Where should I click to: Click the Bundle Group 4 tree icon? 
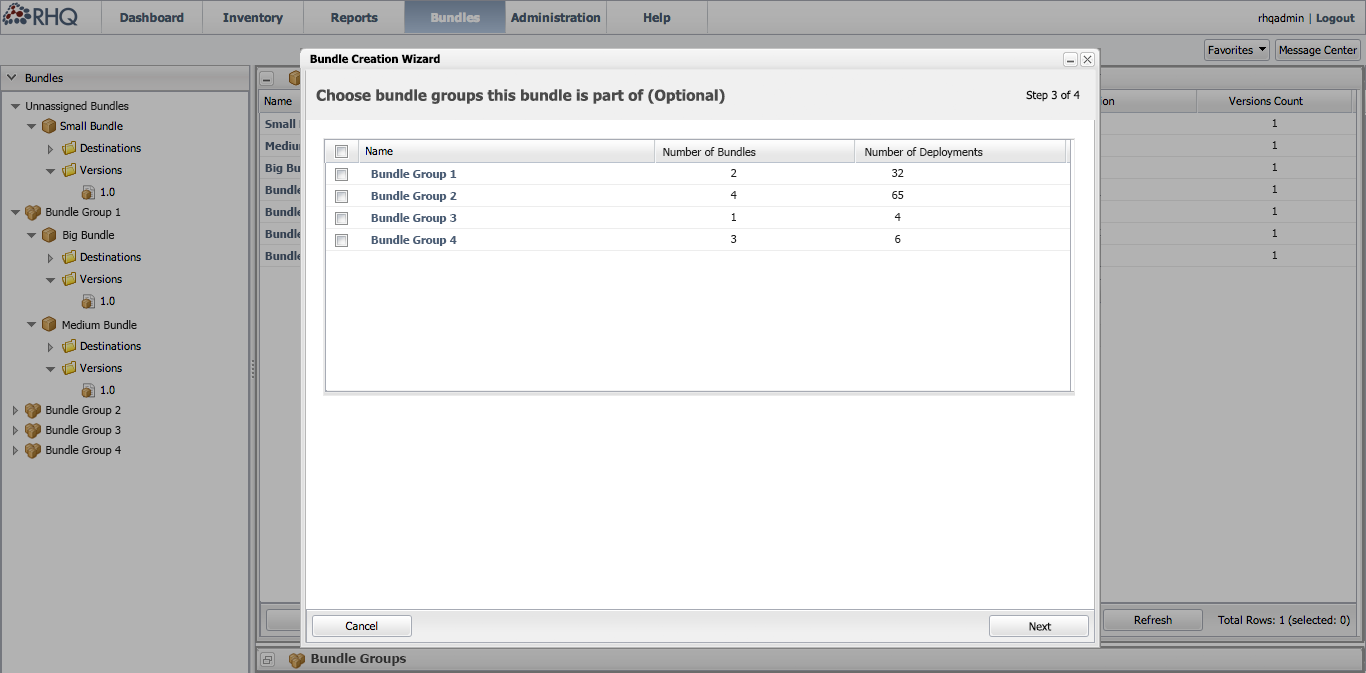coord(33,451)
